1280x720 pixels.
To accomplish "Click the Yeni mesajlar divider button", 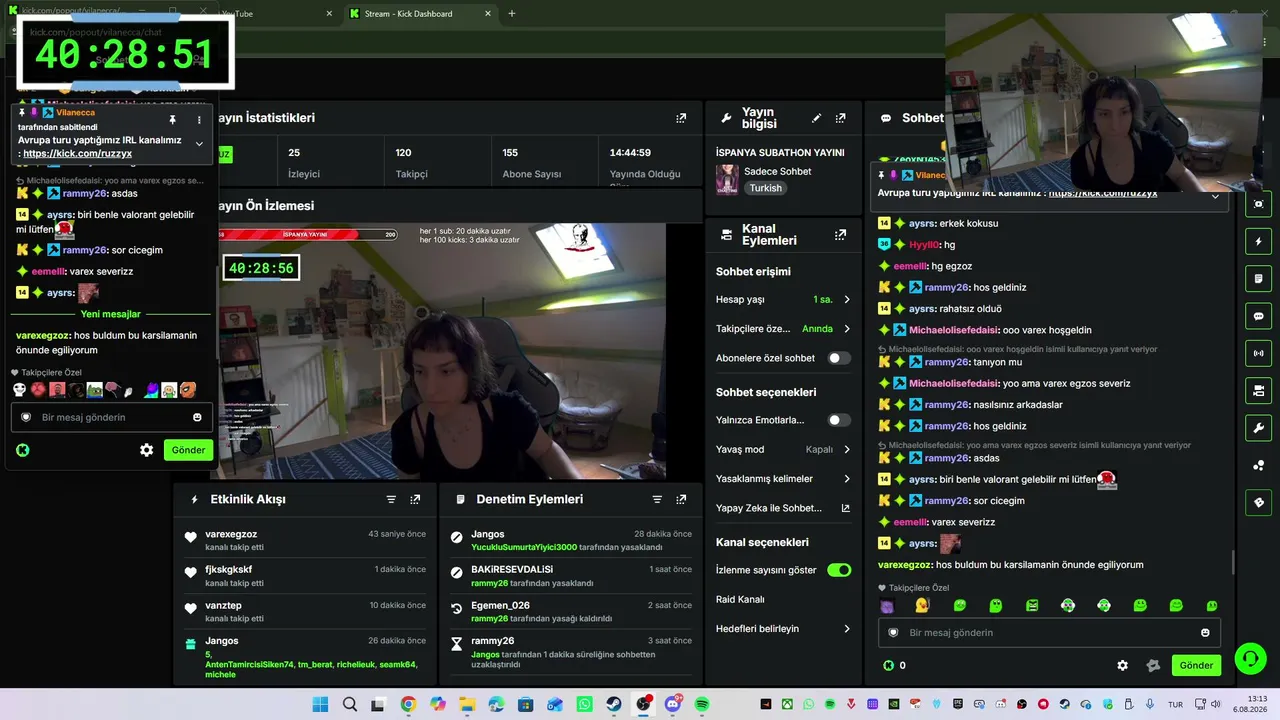I will [111, 314].
